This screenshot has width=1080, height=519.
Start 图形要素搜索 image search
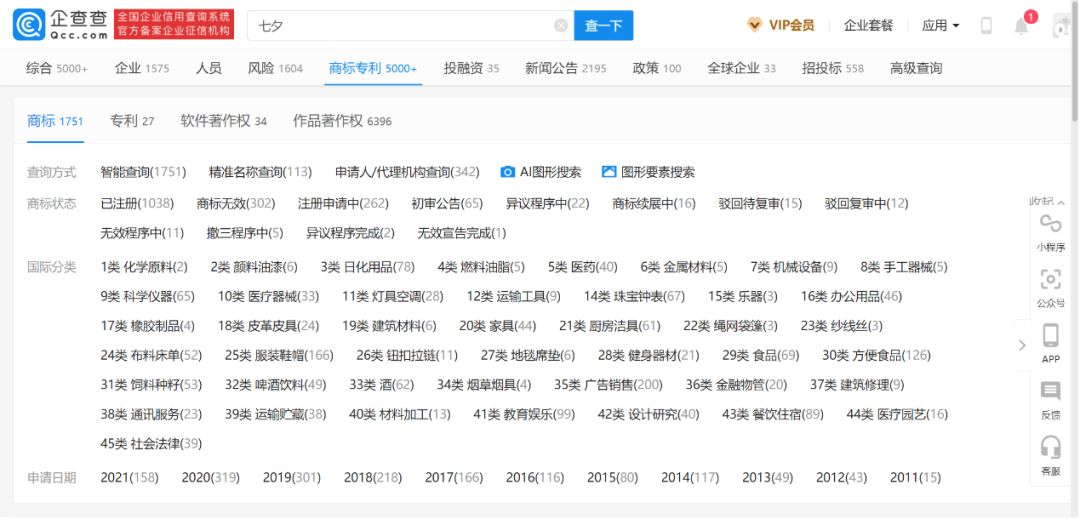point(648,172)
